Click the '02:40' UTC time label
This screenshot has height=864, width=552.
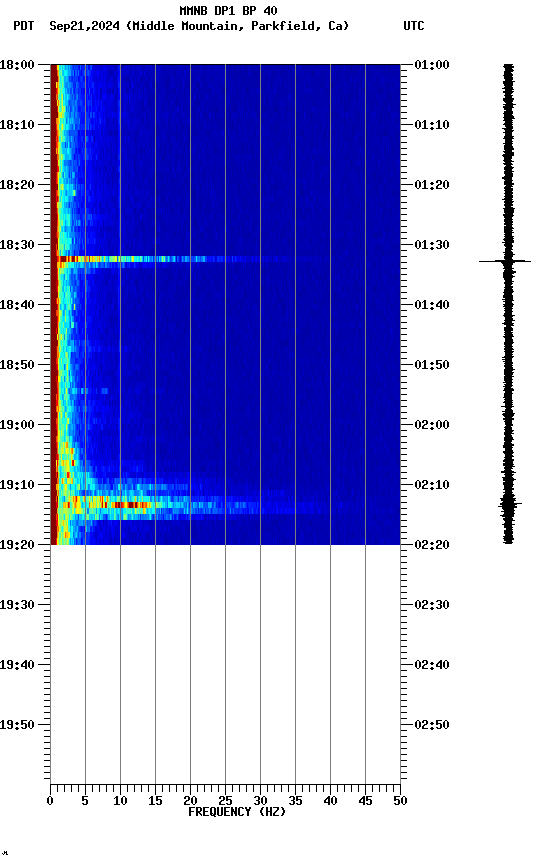(x=432, y=665)
